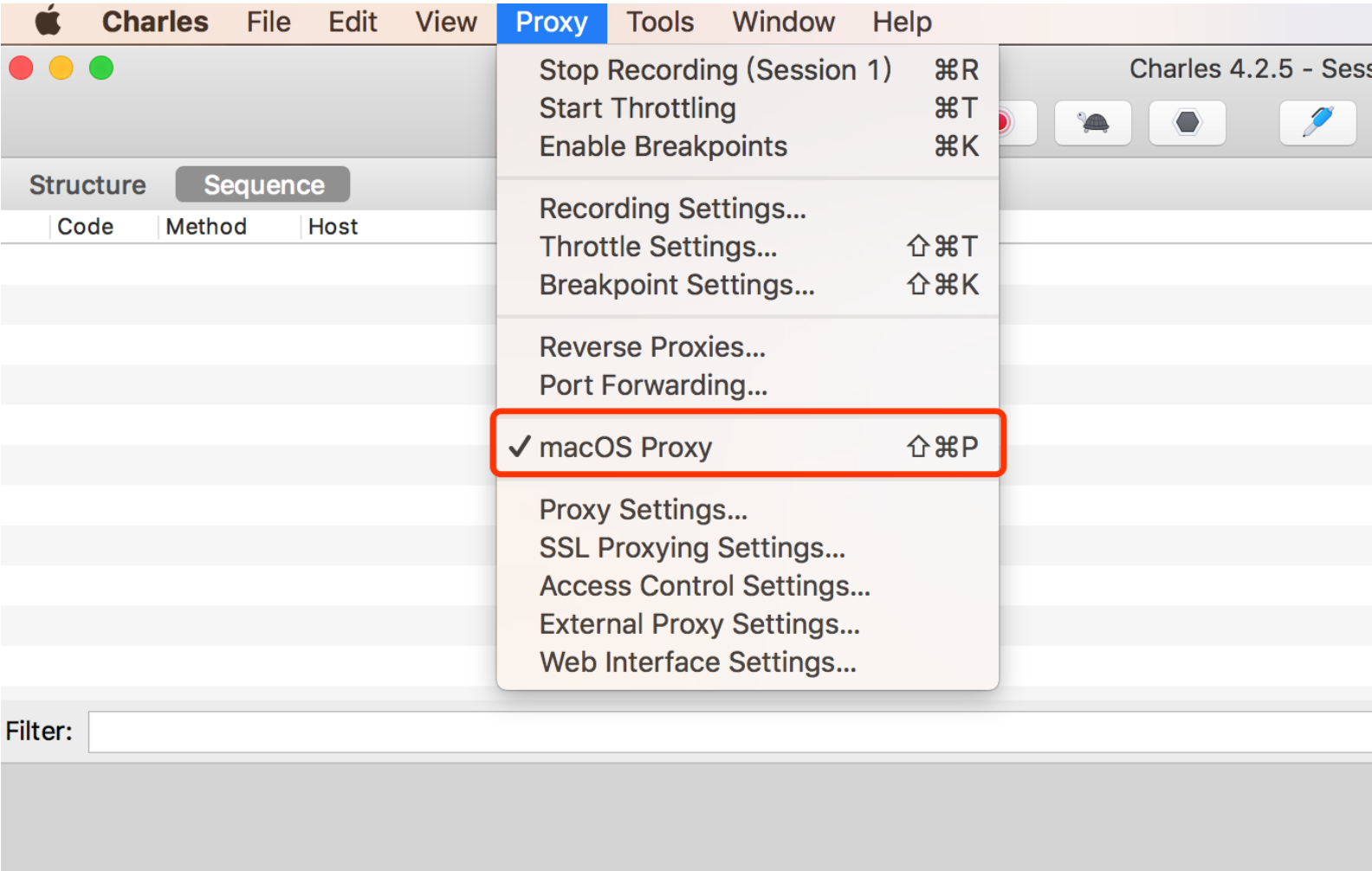
Task: Open Throttle Settings...
Action: [x=747, y=247]
